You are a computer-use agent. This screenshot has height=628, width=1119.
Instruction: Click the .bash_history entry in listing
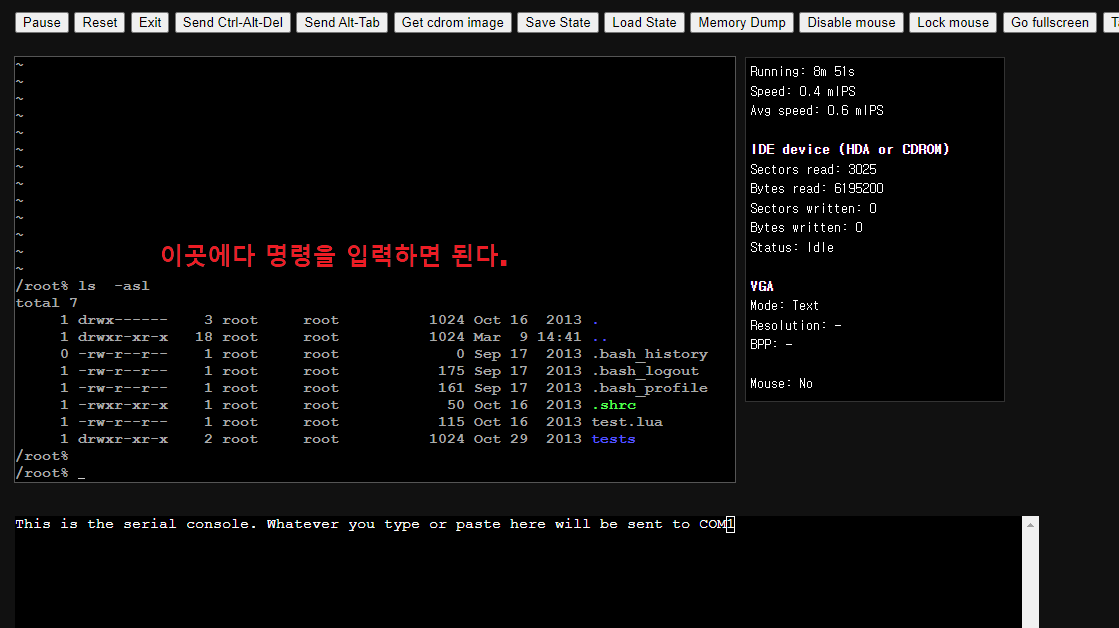tap(649, 354)
